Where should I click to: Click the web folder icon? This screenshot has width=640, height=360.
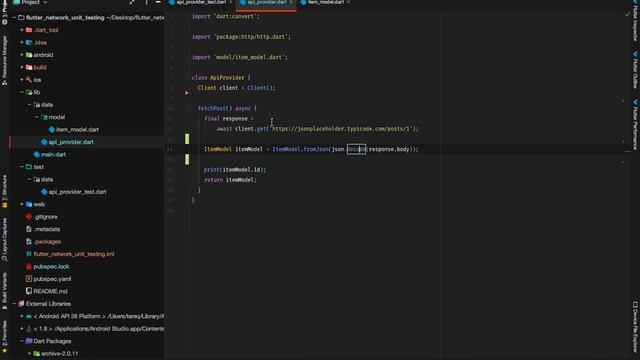click(29, 204)
